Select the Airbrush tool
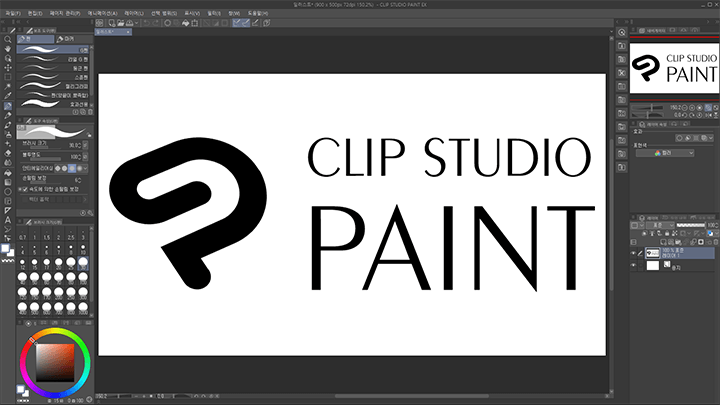Viewport: 720px width, 405px height. (x=8, y=135)
